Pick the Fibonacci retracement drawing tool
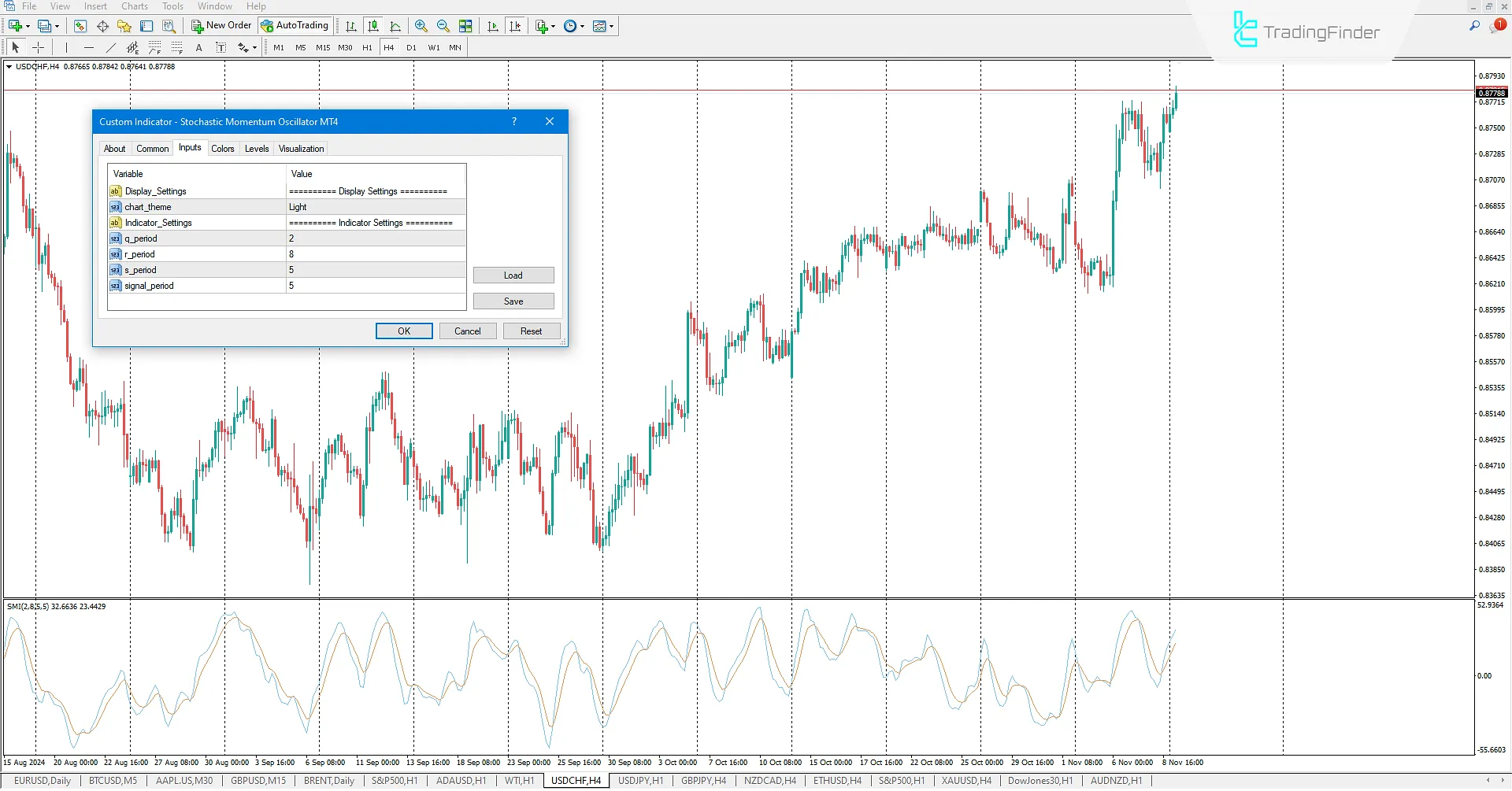This screenshot has height=791, width=1512. [x=154, y=47]
